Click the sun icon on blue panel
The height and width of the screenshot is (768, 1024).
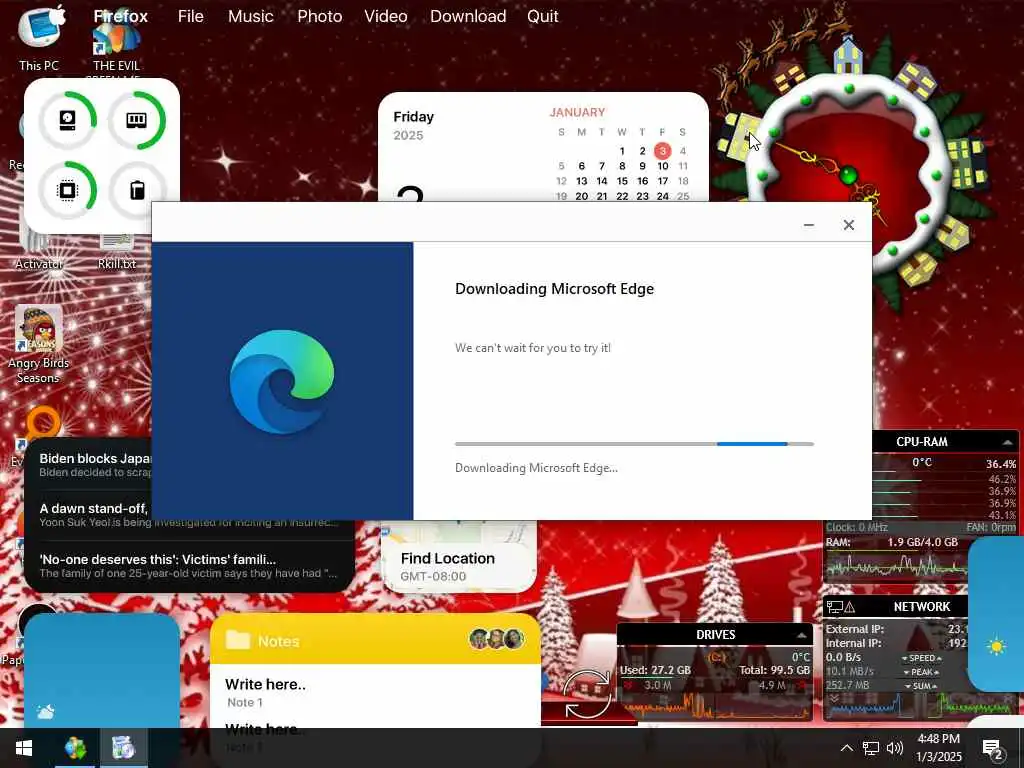[x=997, y=647]
